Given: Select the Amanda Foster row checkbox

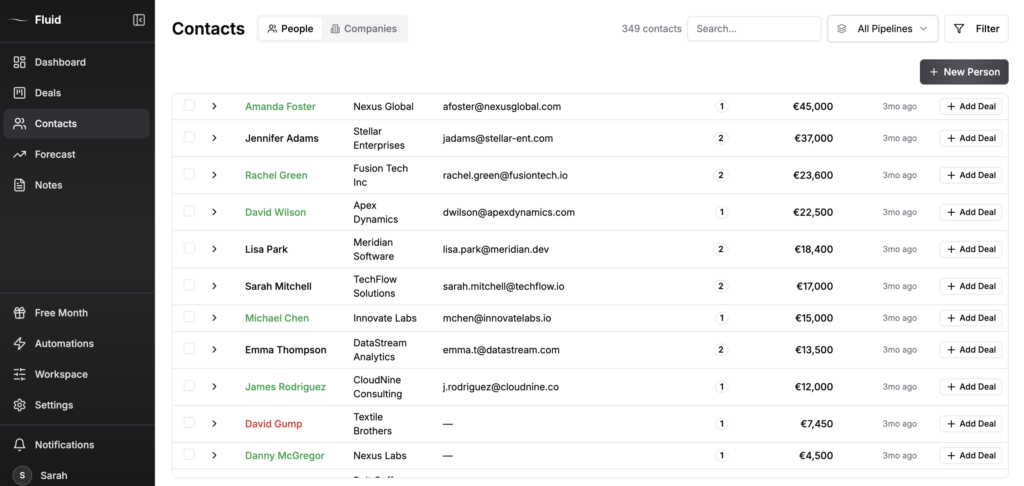Looking at the screenshot, I should 189,106.
